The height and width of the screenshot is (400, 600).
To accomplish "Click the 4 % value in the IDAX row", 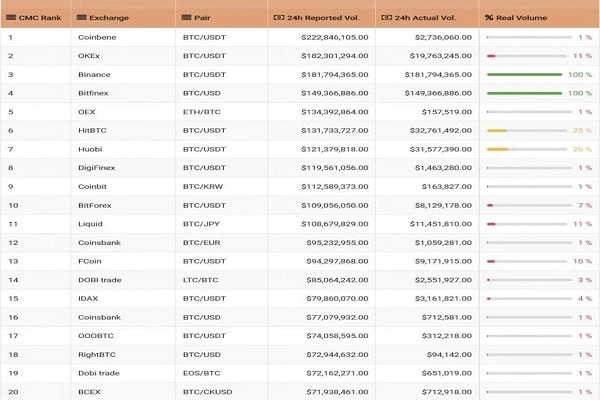I will [x=585, y=299].
